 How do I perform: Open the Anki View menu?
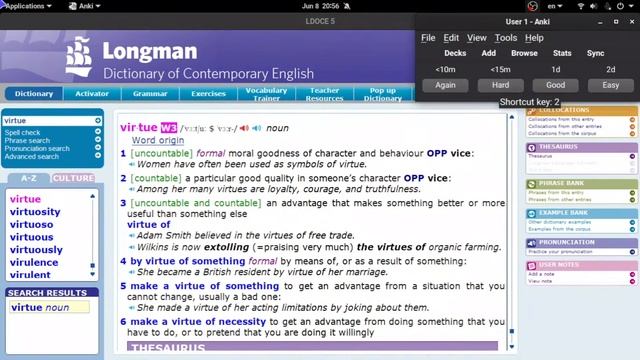pyautogui.click(x=477, y=38)
